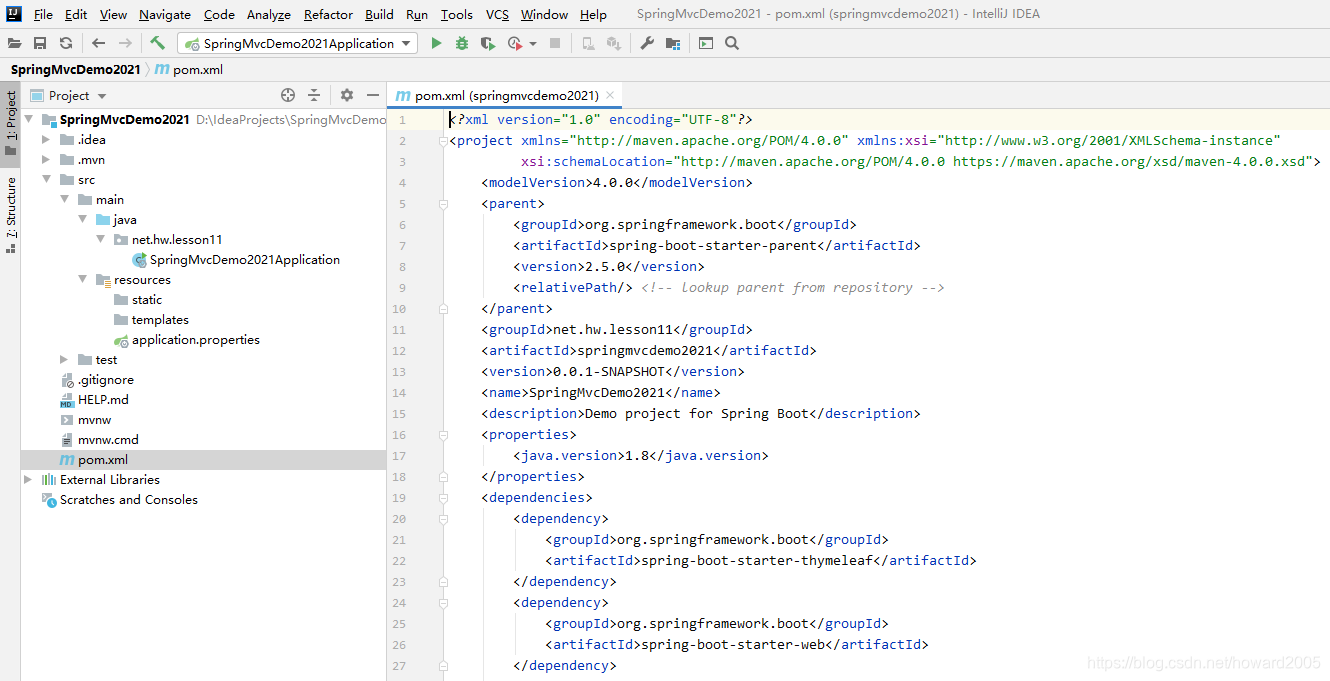Open Project Structure folder icon
The width and height of the screenshot is (1330, 681).
pyautogui.click(x=673, y=43)
